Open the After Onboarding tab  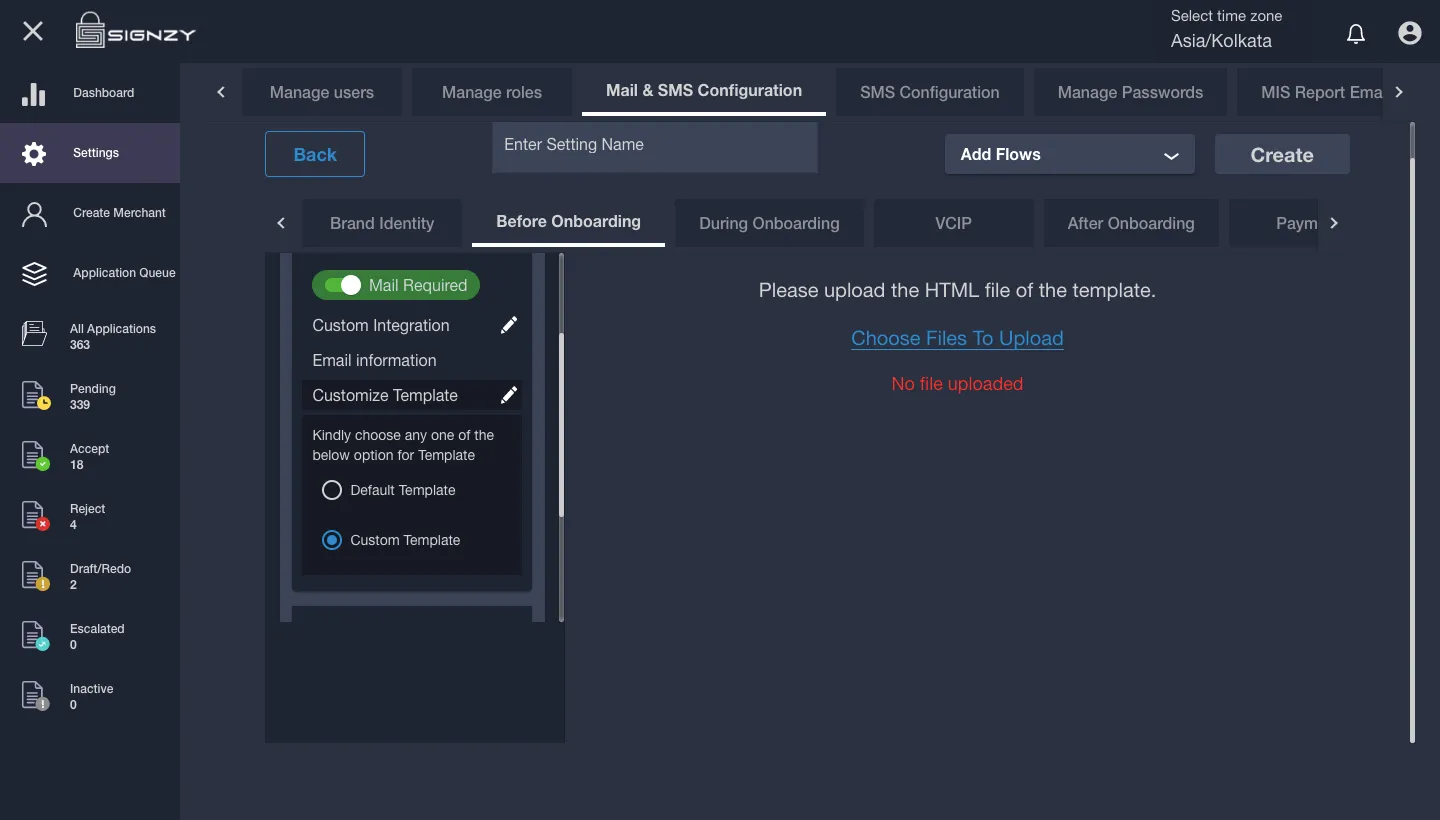point(1131,223)
